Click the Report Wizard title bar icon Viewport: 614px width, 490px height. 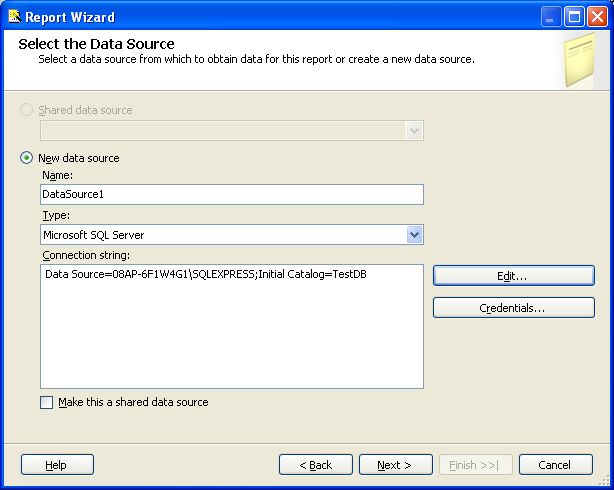pyautogui.click(x=12, y=16)
